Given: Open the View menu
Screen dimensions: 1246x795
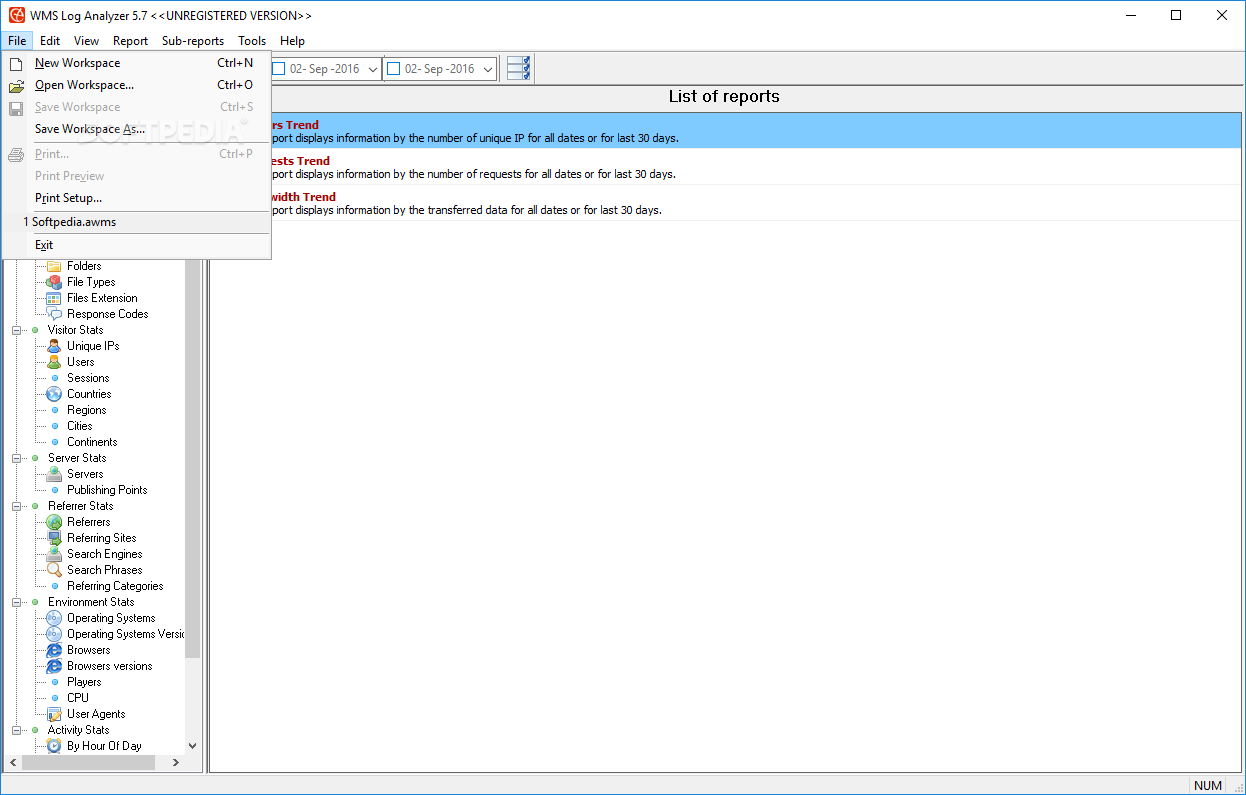Looking at the screenshot, I should pos(86,41).
